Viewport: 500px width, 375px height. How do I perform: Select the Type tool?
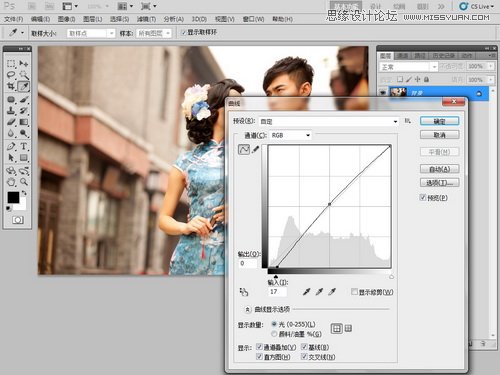(24, 146)
